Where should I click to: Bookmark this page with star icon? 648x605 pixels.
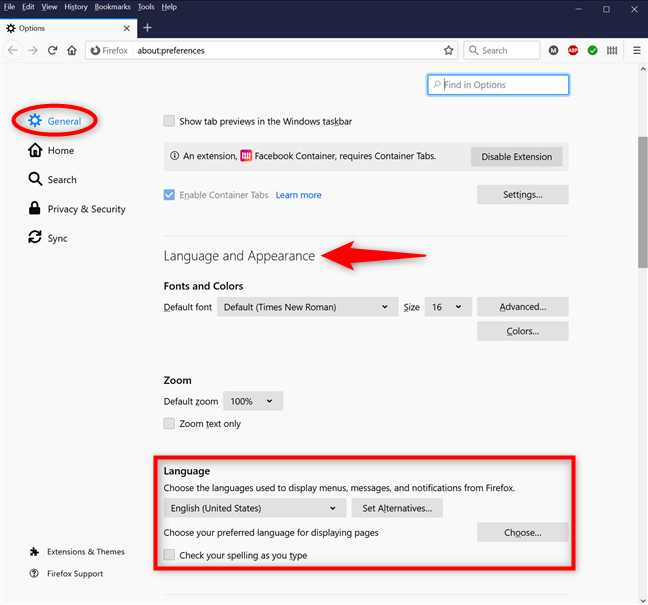446,50
